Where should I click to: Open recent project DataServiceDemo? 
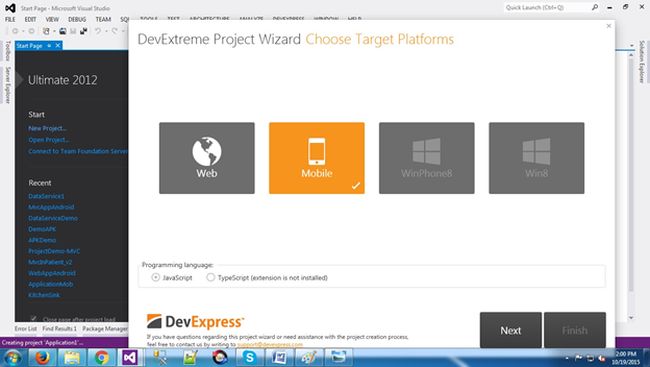point(53,218)
